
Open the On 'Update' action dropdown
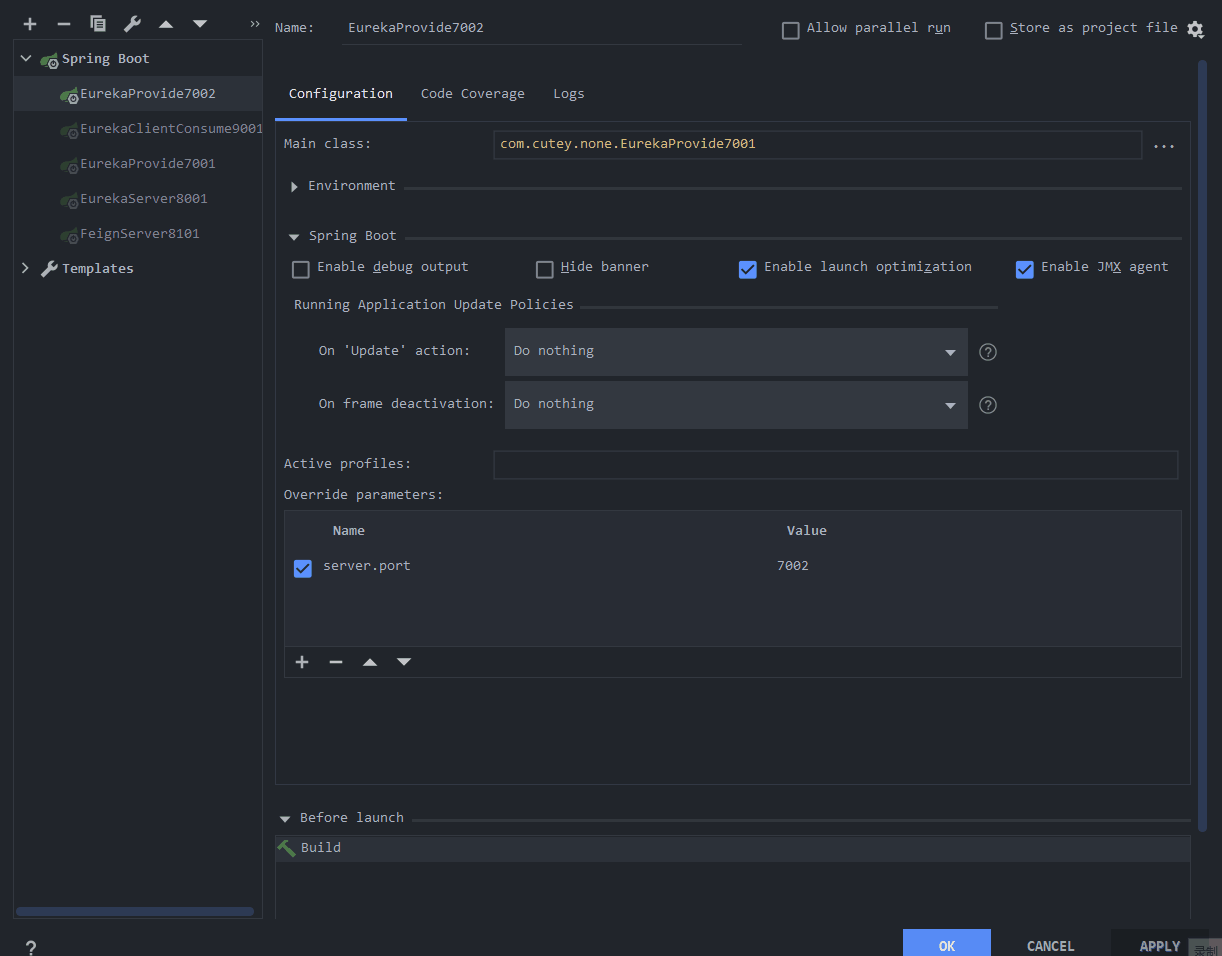click(x=736, y=352)
